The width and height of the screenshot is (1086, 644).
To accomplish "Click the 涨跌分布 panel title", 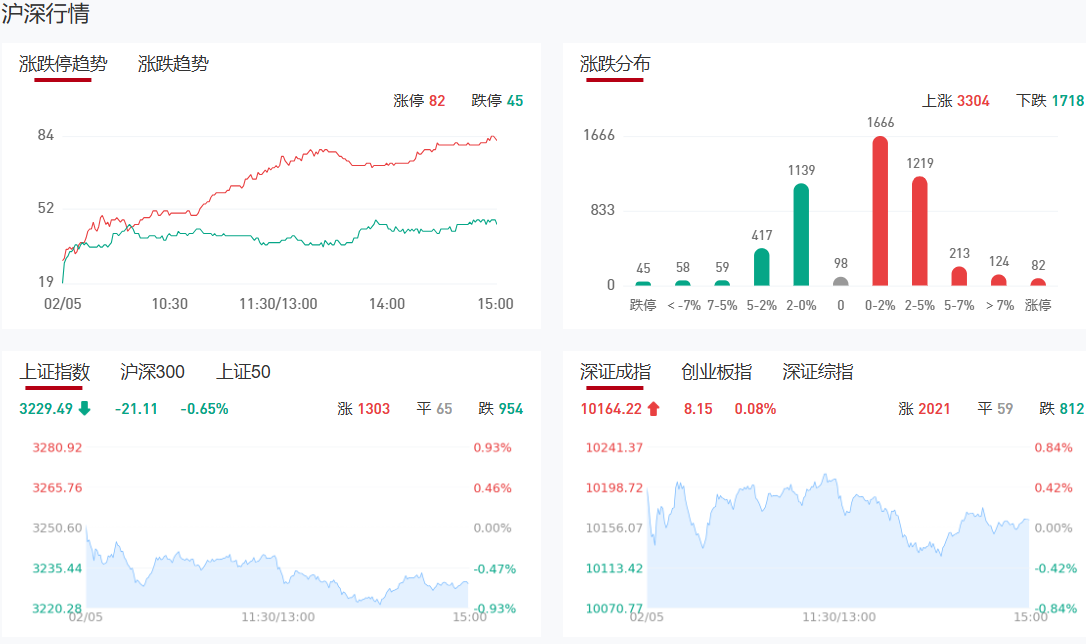I will click(615, 64).
